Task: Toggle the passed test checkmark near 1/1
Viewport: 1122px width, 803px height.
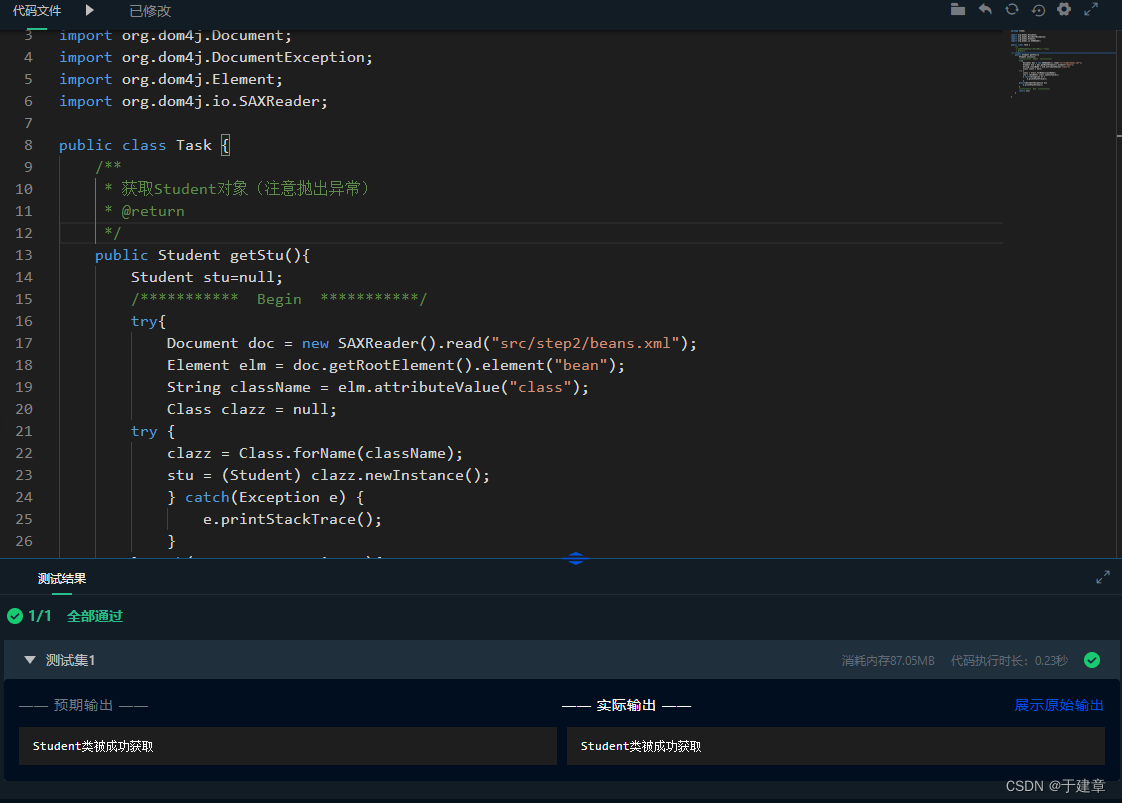Action: [14, 616]
